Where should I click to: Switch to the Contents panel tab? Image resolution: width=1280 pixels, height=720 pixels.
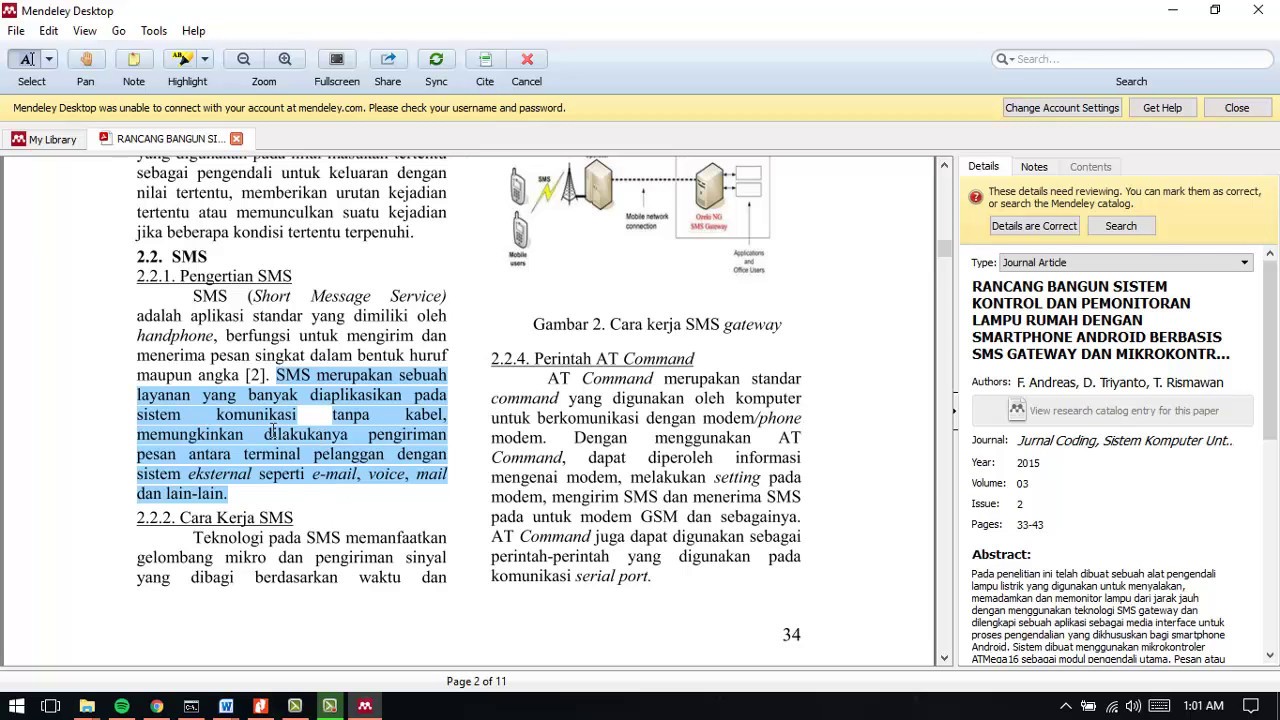coord(1090,167)
